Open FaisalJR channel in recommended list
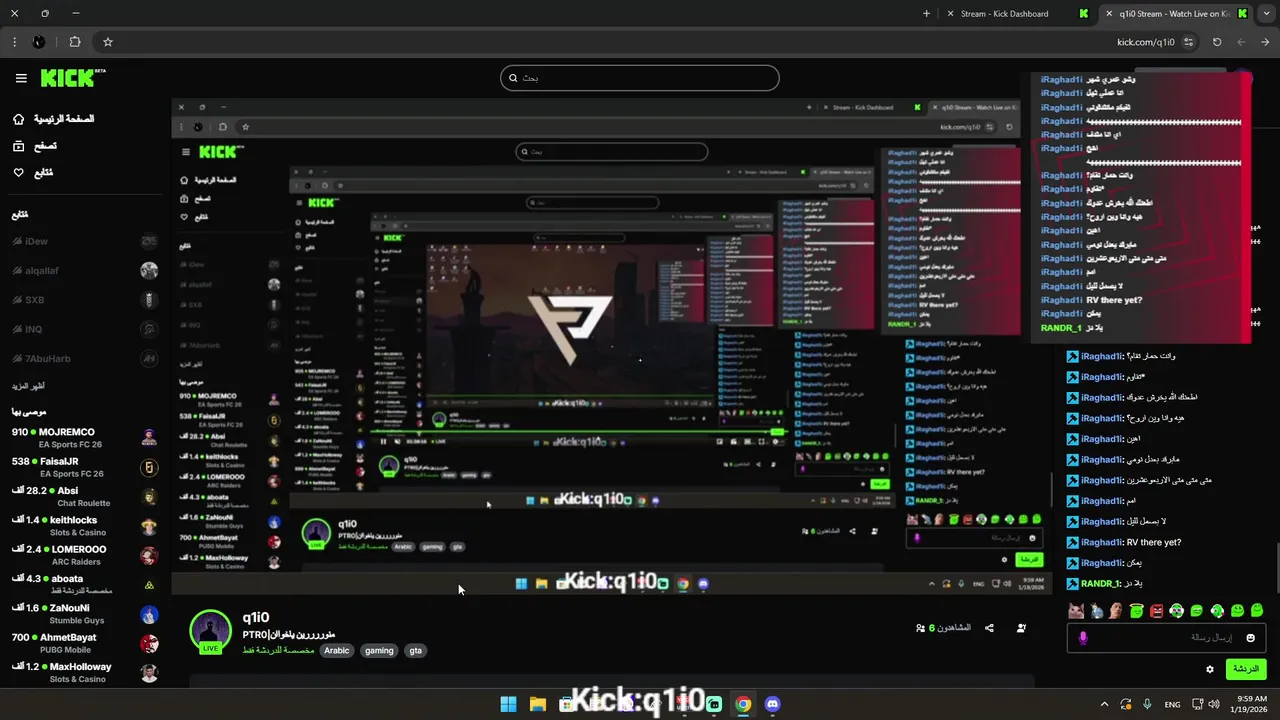 click(x=85, y=467)
